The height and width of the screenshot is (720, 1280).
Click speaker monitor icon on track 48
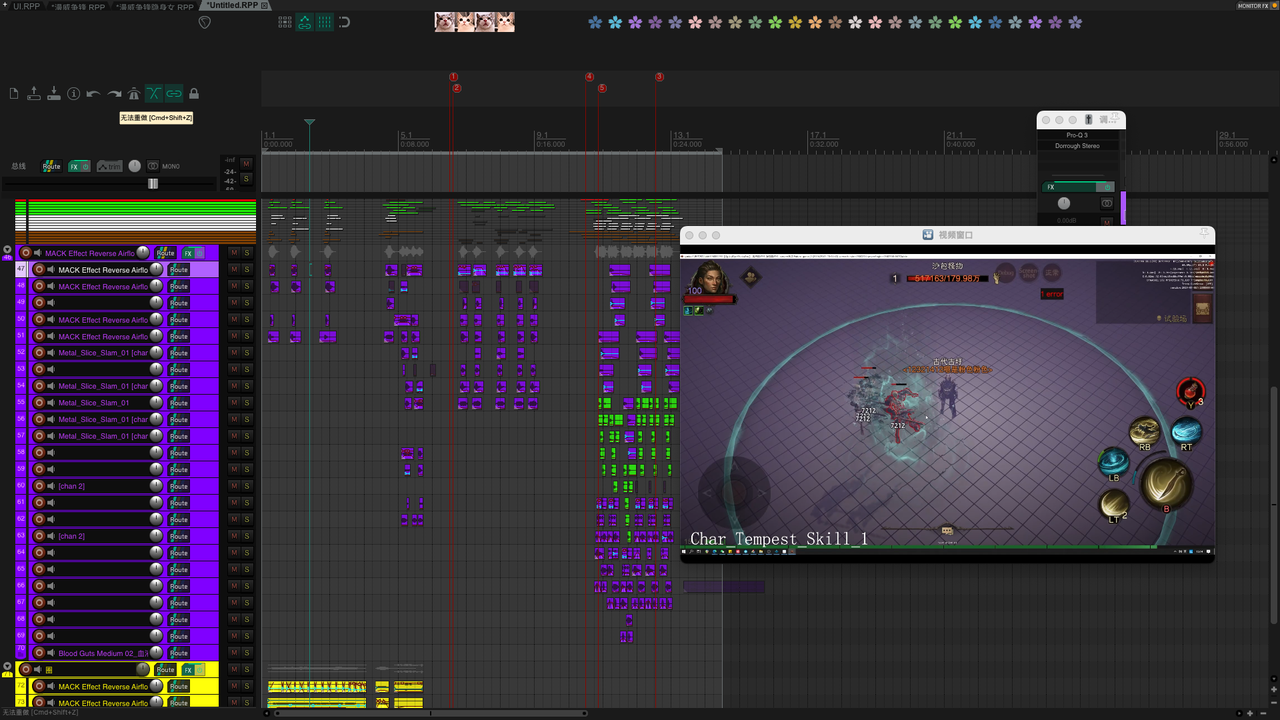click(x=51, y=287)
